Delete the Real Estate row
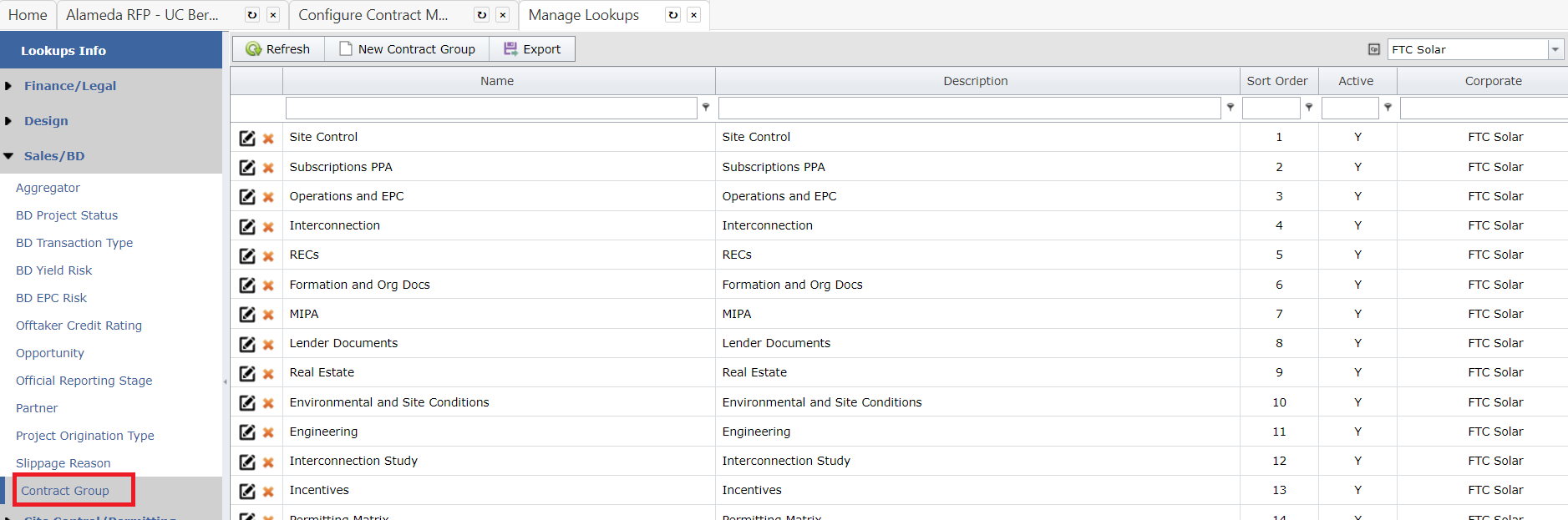The height and width of the screenshot is (520, 1568). tap(268, 374)
